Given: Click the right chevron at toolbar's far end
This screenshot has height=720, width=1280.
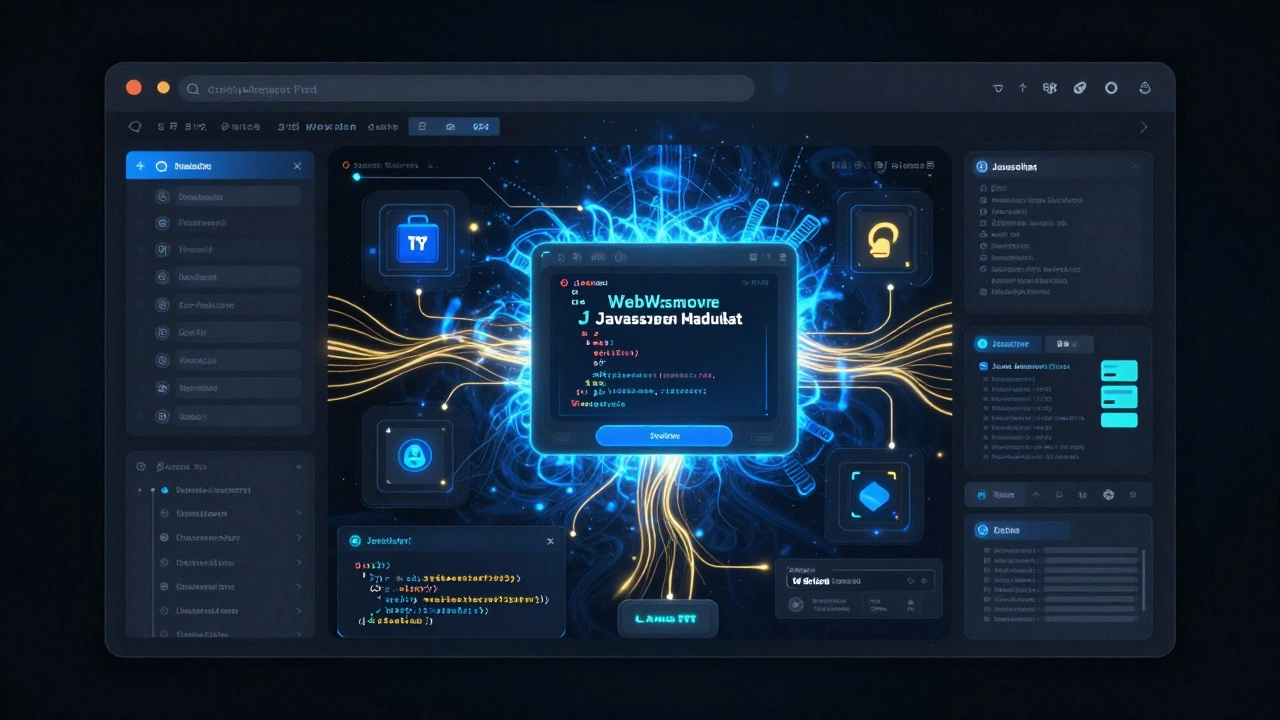Looking at the screenshot, I should [x=1144, y=127].
